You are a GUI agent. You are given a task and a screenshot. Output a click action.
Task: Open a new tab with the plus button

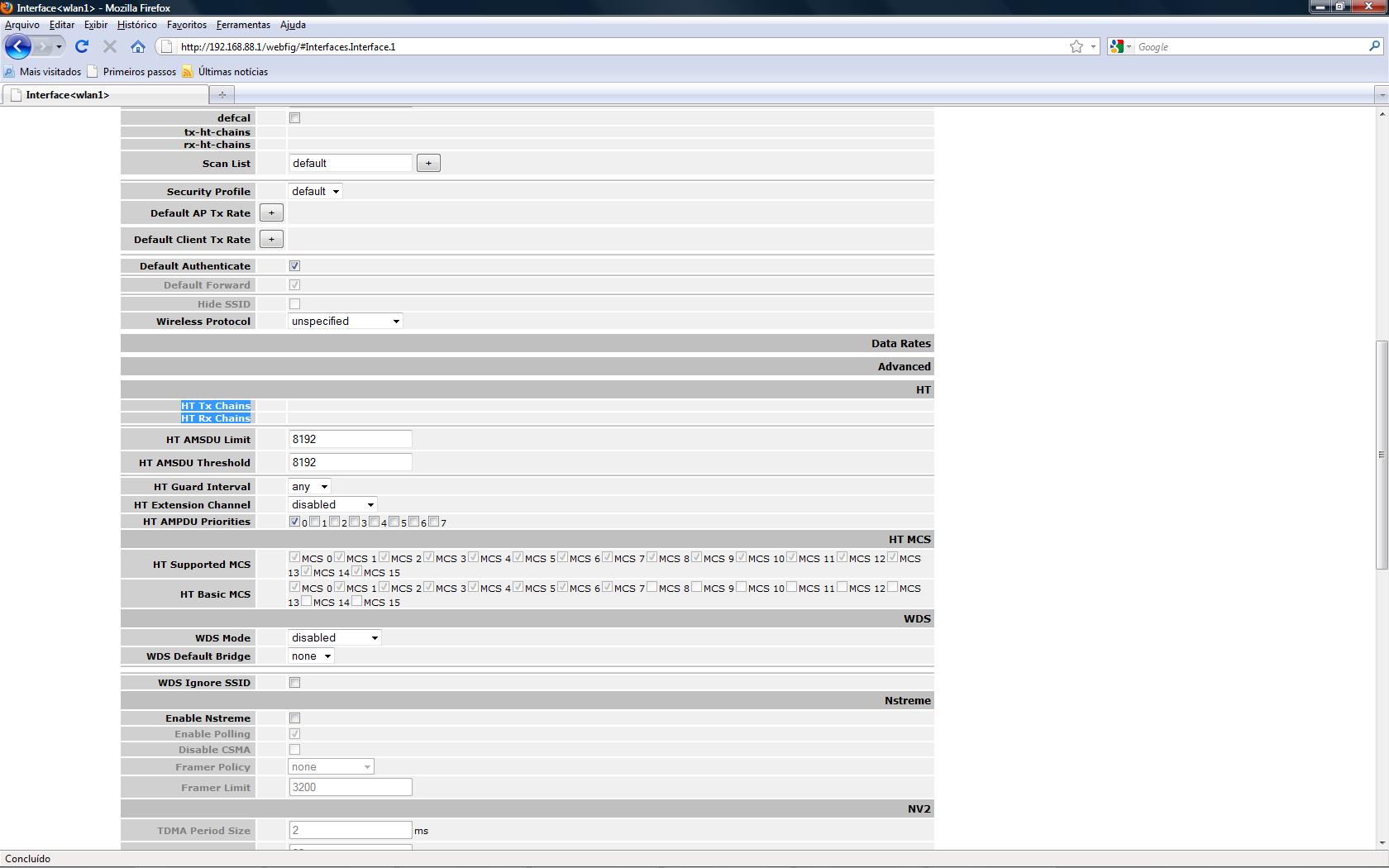[222, 94]
